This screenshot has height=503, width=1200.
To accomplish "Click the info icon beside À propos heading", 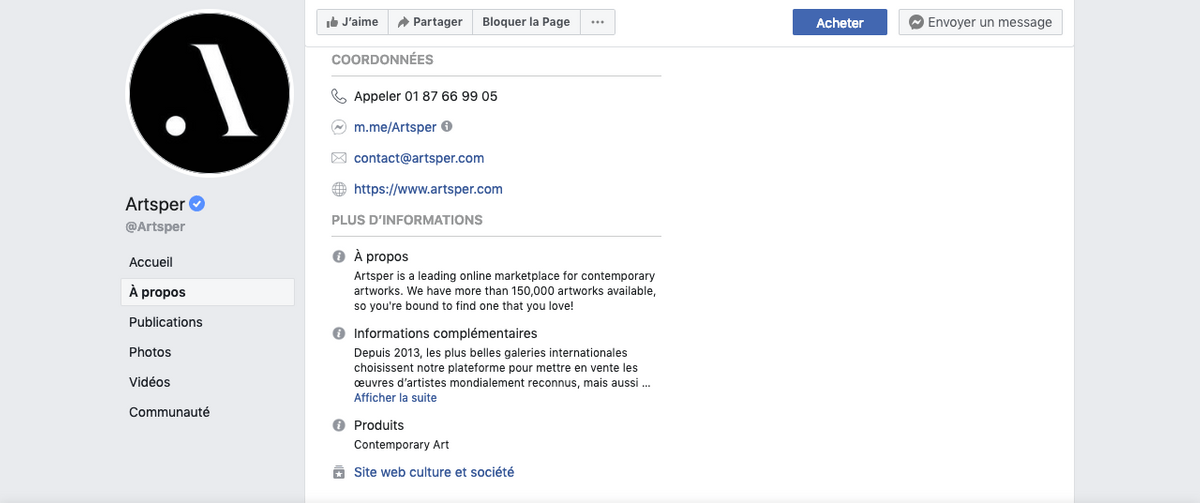I will 339,257.
